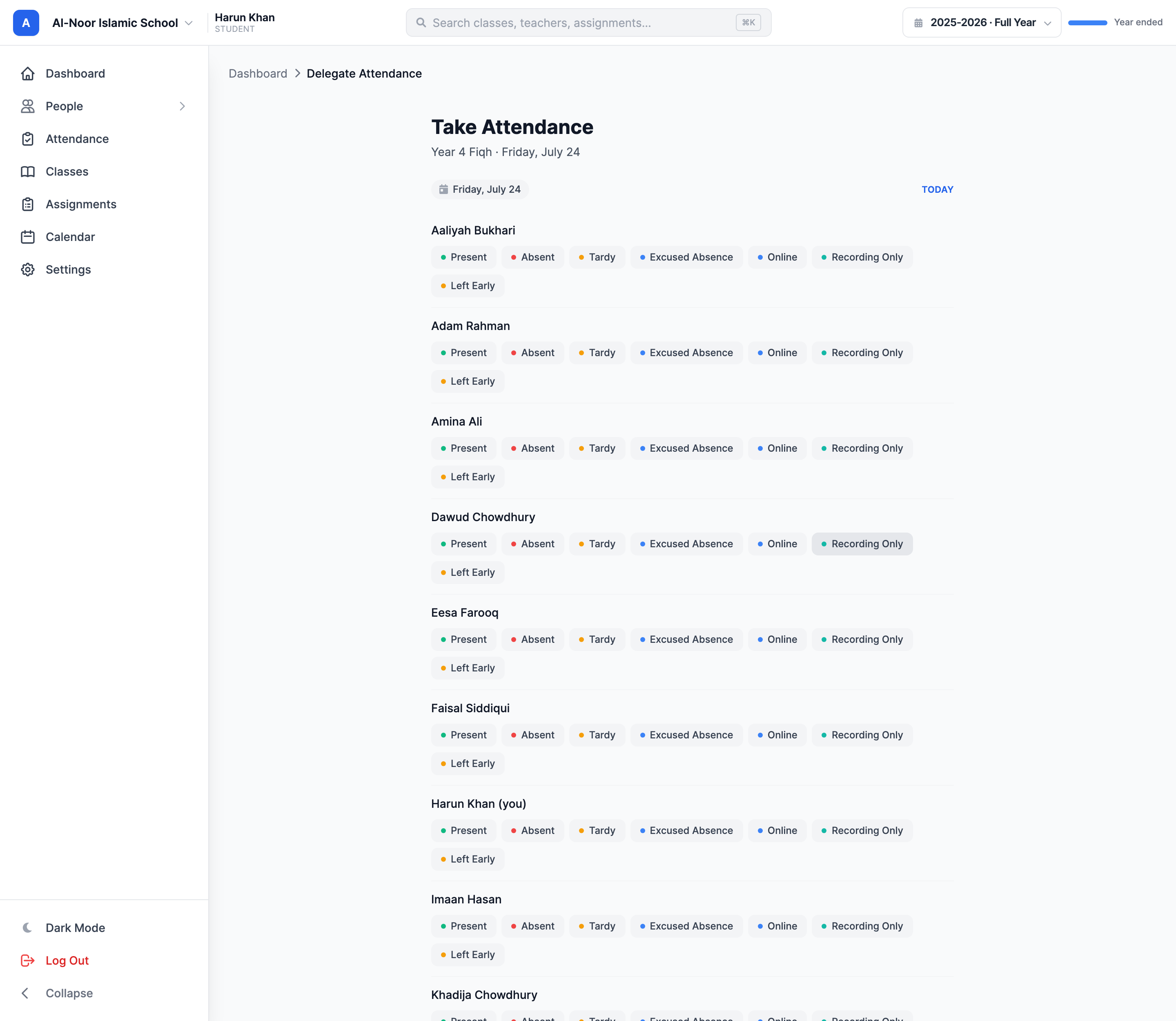1176x1021 pixels.
Task: Mark Harun Khan (you) as Present
Action: pos(464,831)
